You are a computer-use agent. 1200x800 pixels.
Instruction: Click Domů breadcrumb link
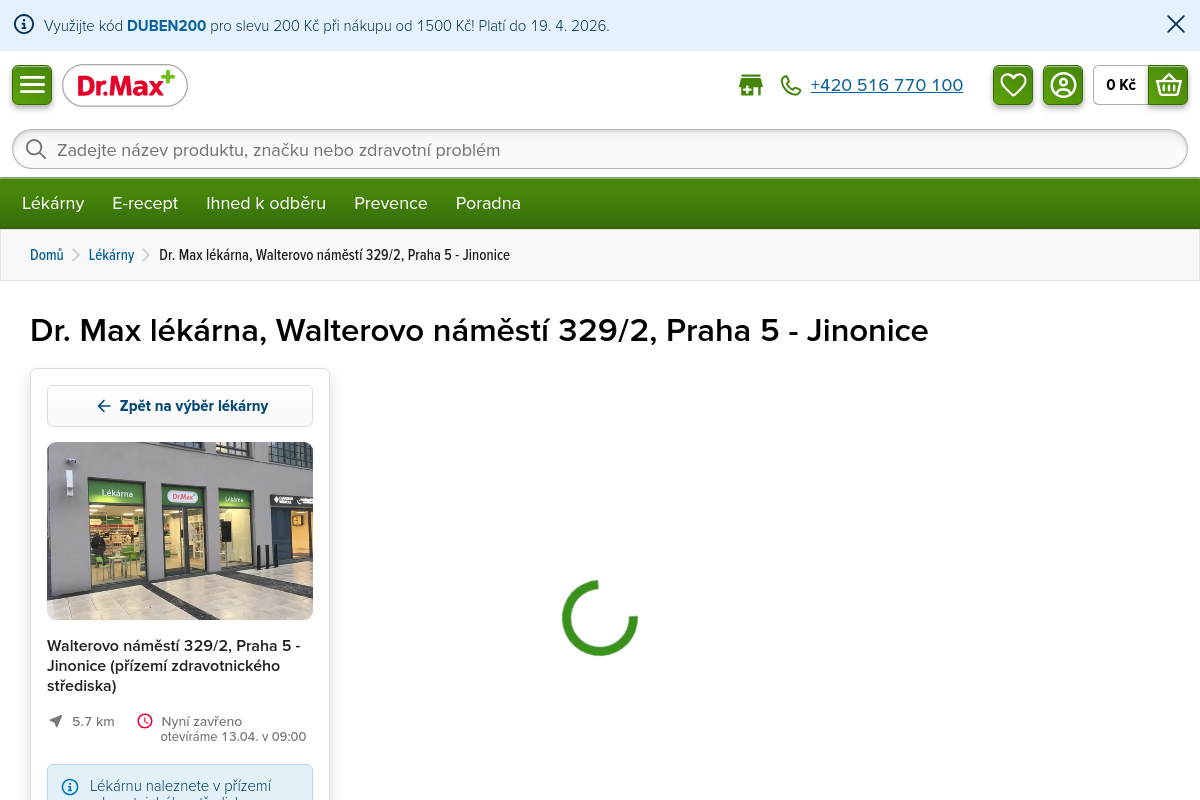tap(46, 255)
